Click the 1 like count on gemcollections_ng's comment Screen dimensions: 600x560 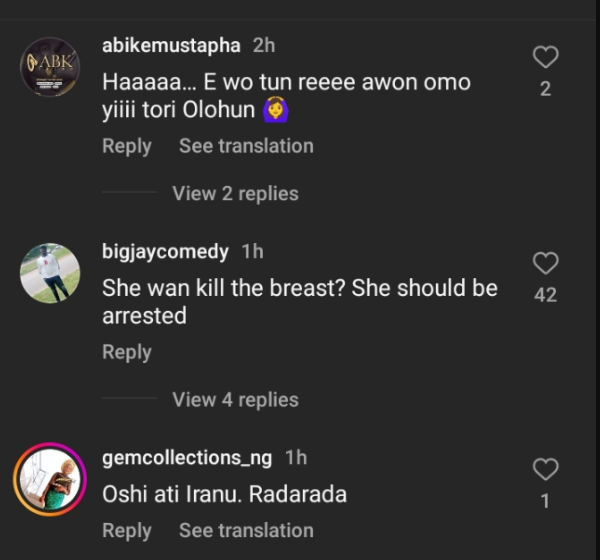545,501
